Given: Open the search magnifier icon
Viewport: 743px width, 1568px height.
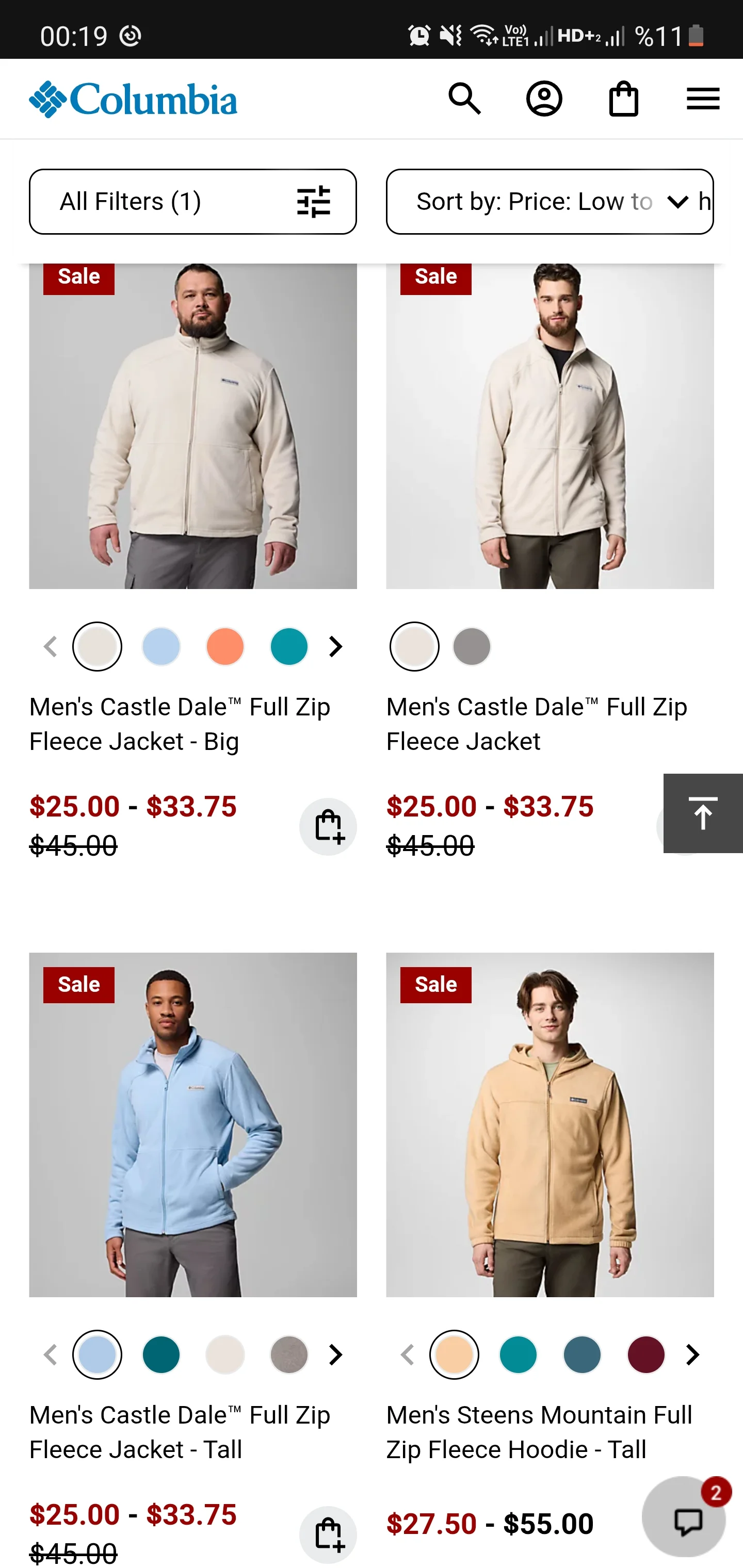Looking at the screenshot, I should tap(465, 99).
